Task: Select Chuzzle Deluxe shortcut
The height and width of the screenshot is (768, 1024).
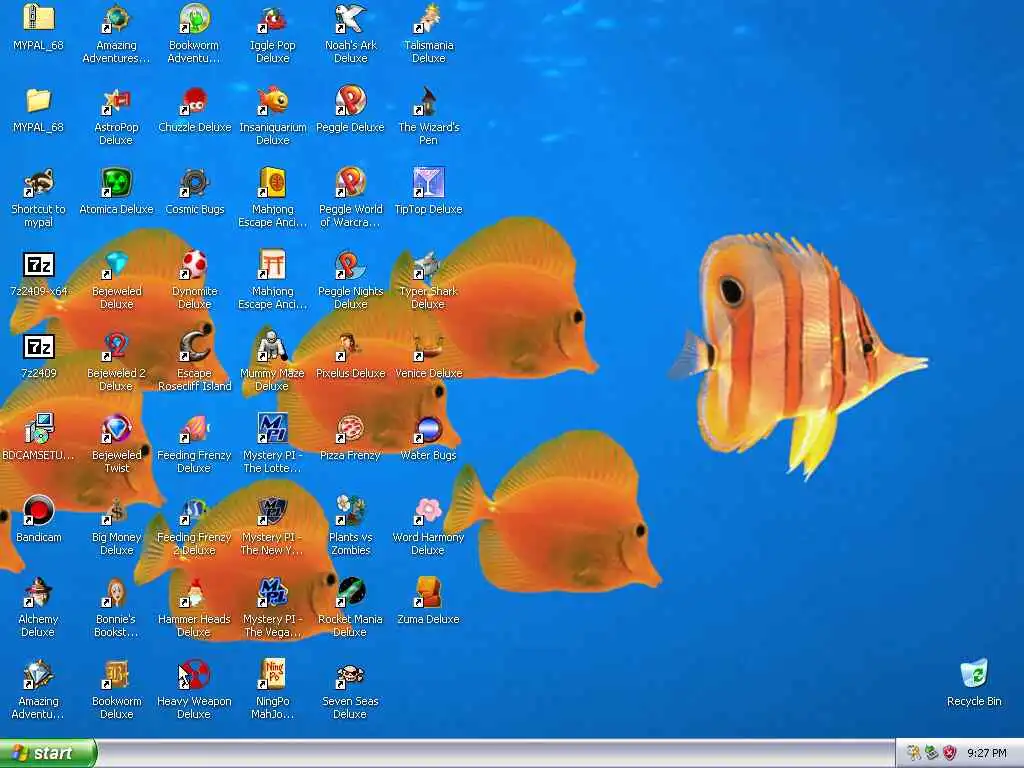Action: [194, 101]
